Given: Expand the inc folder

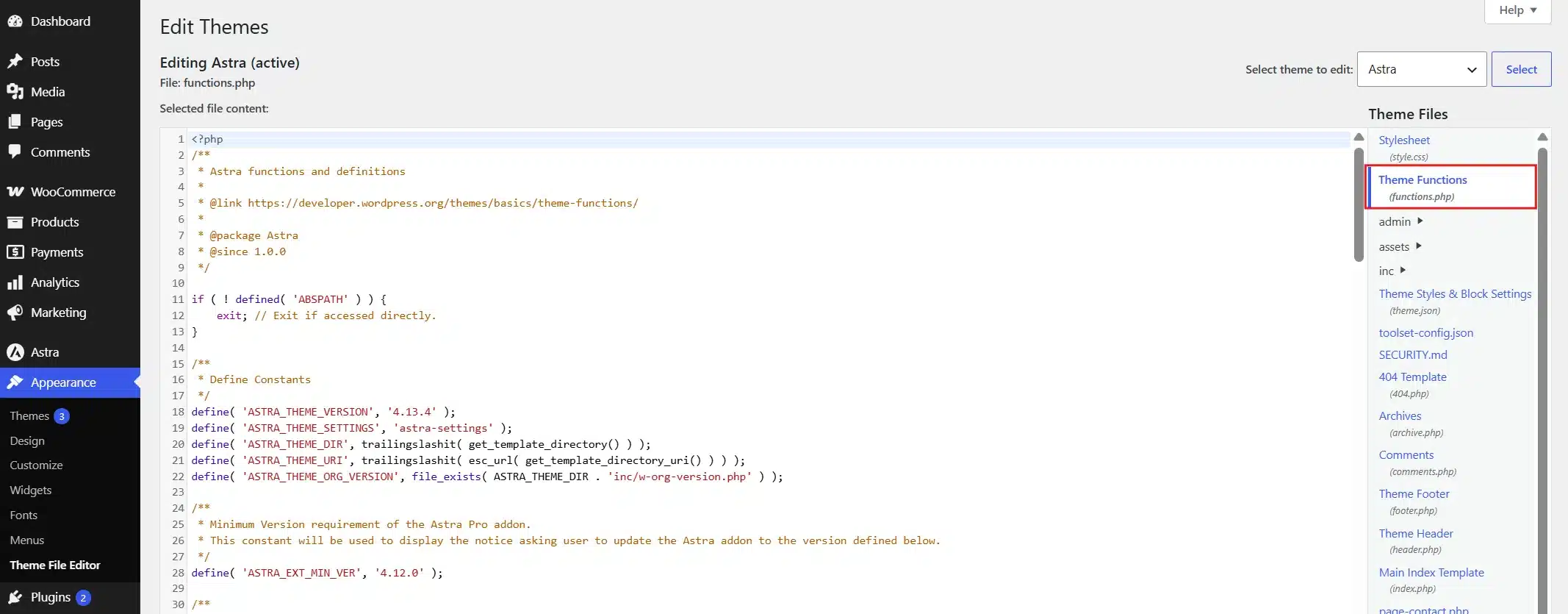Looking at the screenshot, I should [1392, 271].
